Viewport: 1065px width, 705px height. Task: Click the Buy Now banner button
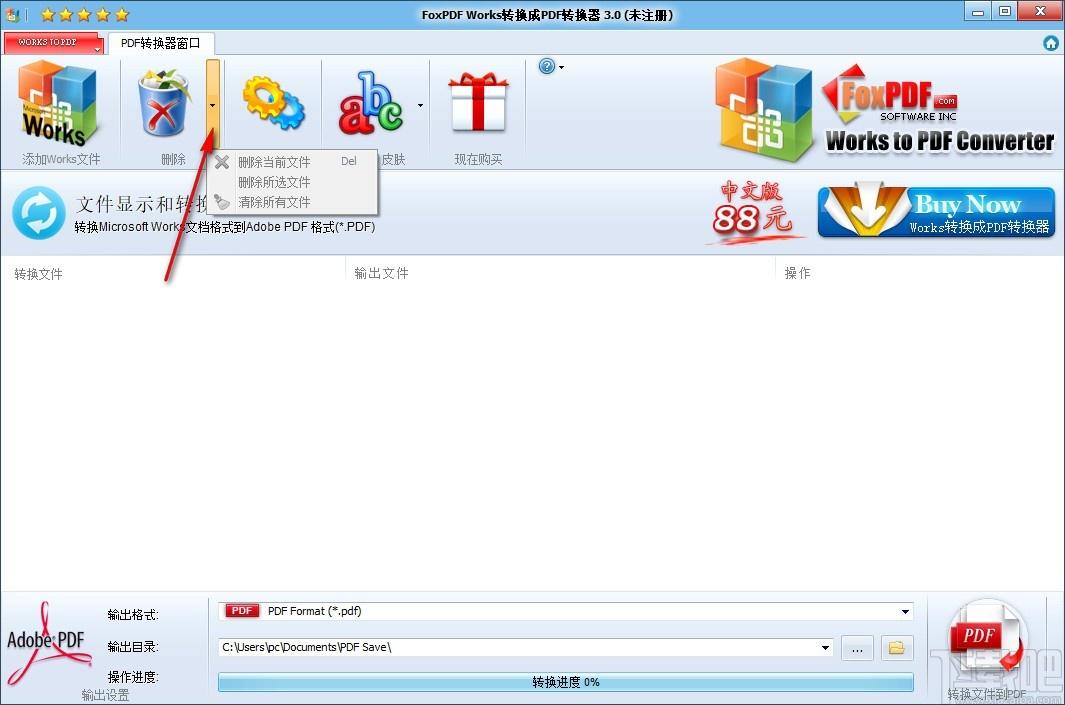pos(936,212)
